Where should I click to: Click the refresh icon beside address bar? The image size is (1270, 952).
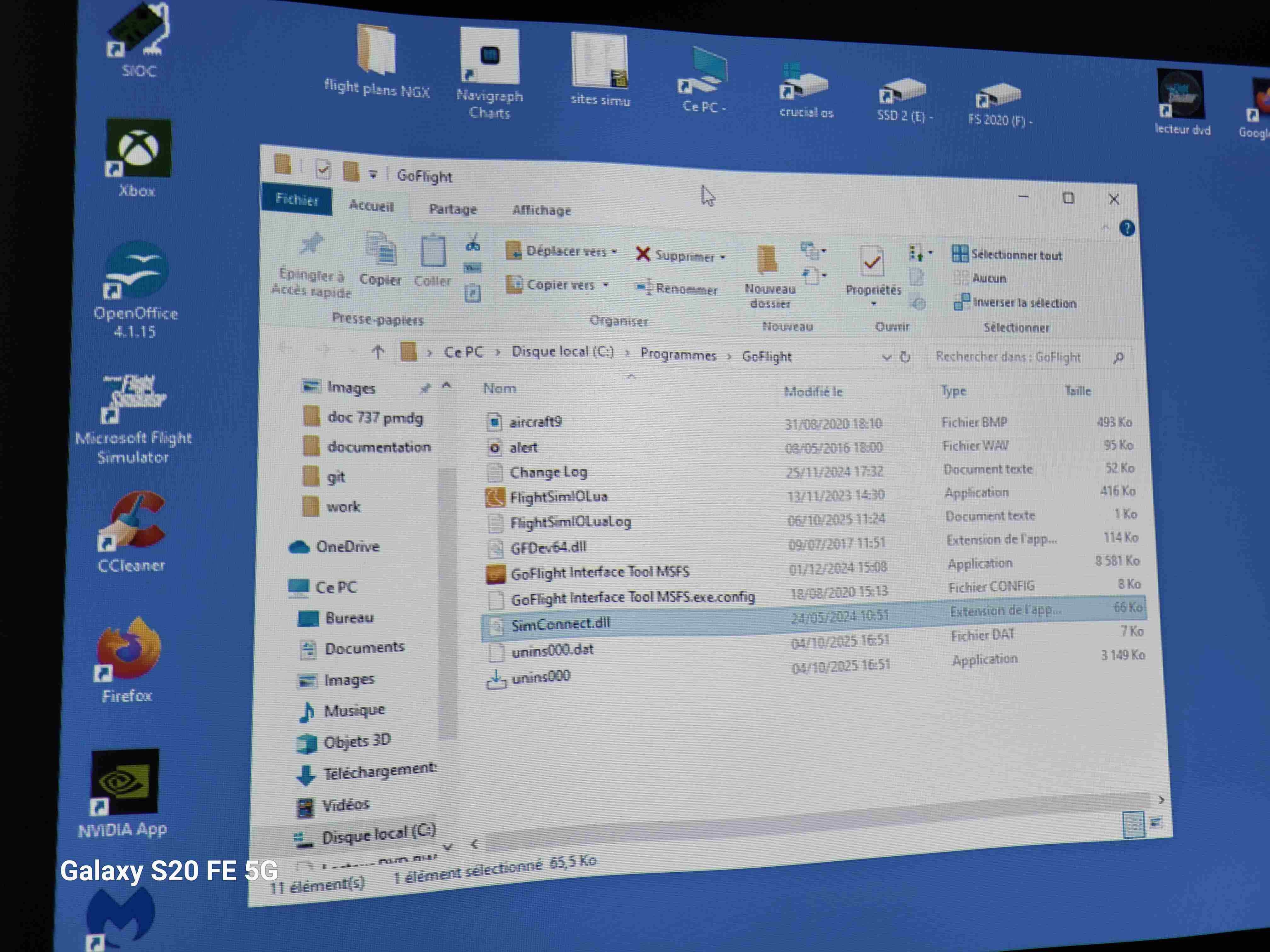[x=906, y=358]
